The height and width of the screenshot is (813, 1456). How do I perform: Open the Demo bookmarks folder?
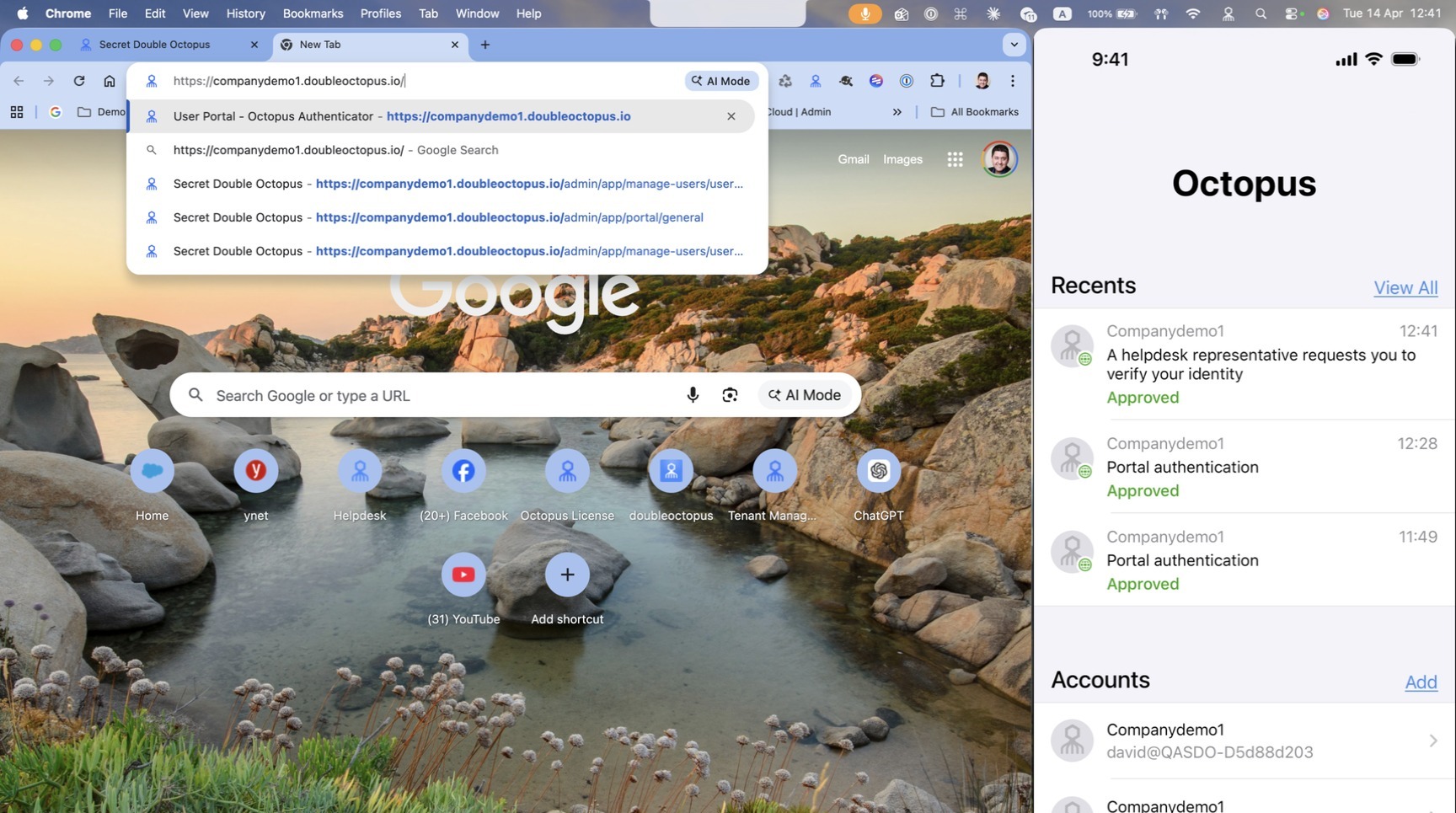(101, 112)
